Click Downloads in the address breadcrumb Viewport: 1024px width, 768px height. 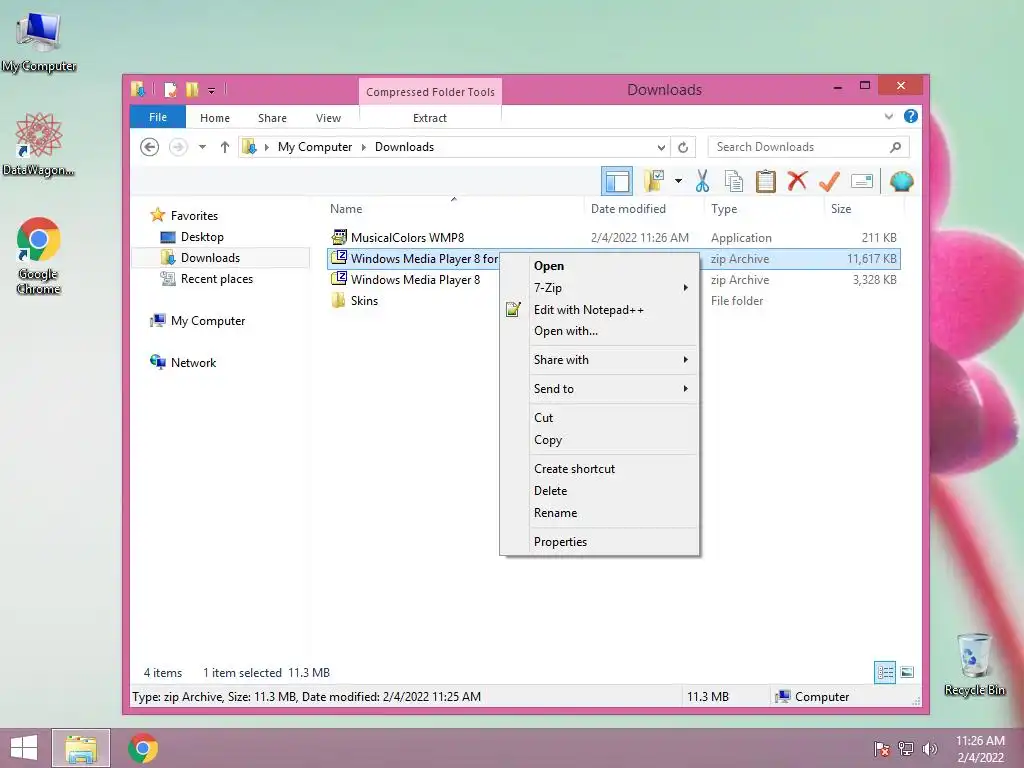tap(404, 147)
